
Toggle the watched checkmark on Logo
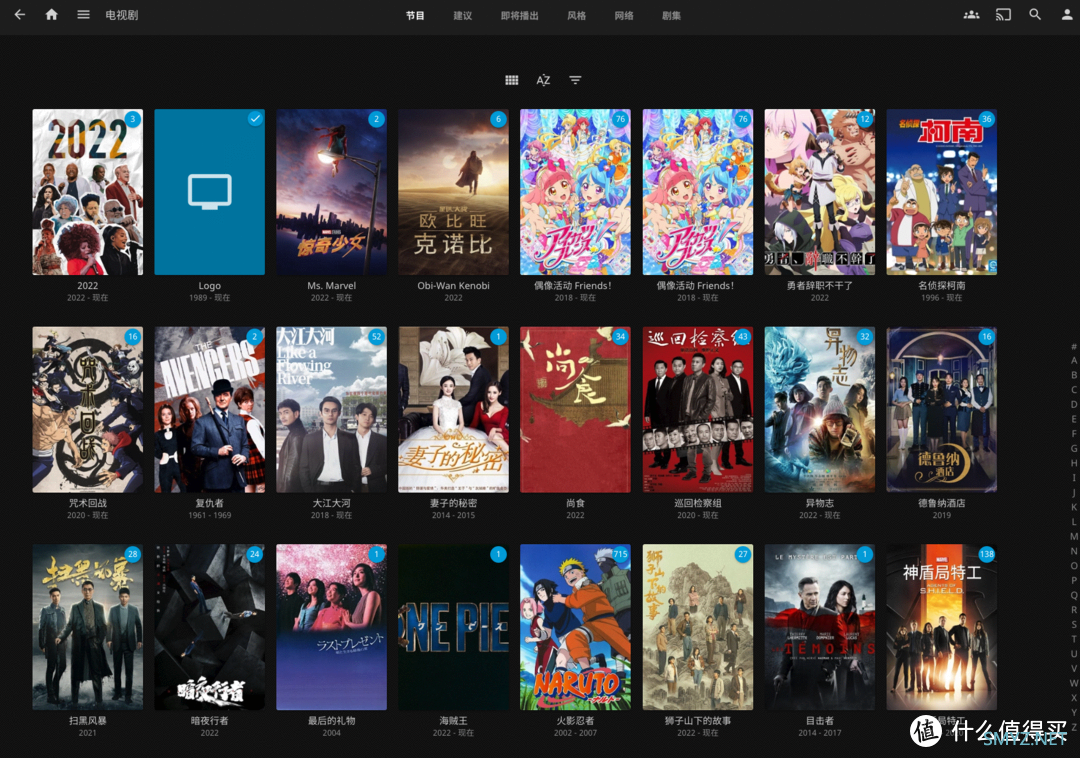255,119
